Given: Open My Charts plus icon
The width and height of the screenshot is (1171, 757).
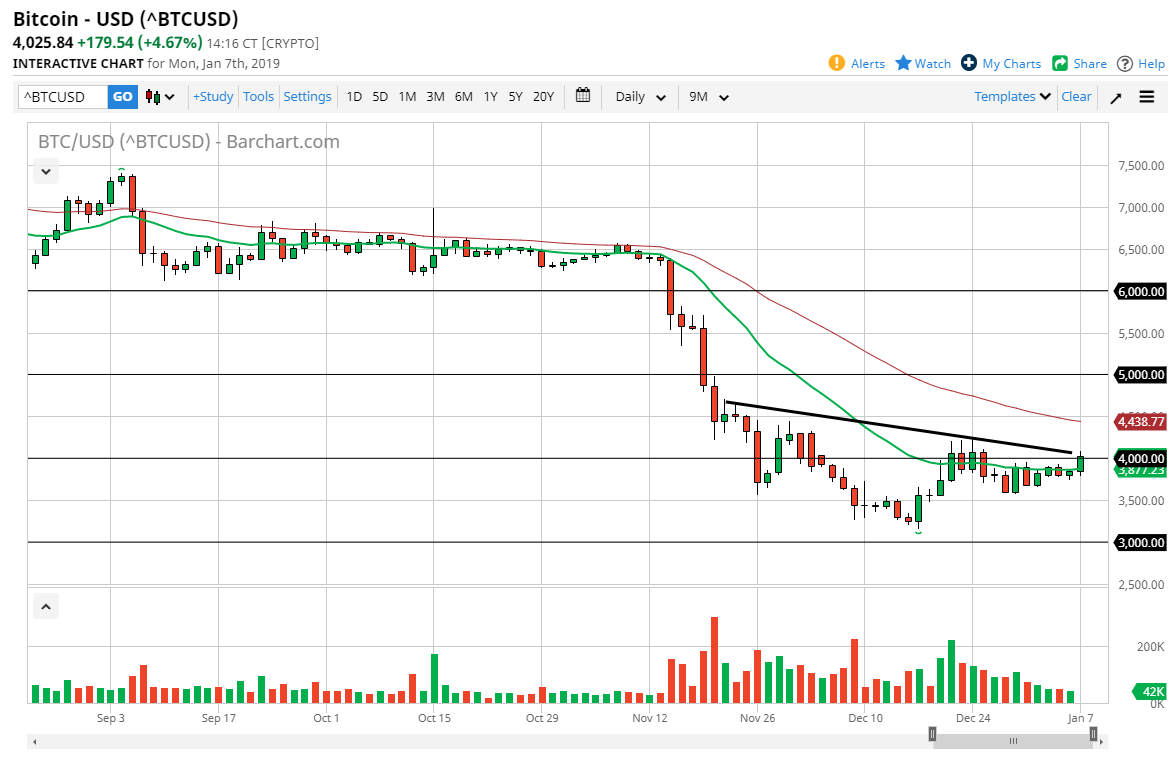Looking at the screenshot, I should [x=968, y=63].
